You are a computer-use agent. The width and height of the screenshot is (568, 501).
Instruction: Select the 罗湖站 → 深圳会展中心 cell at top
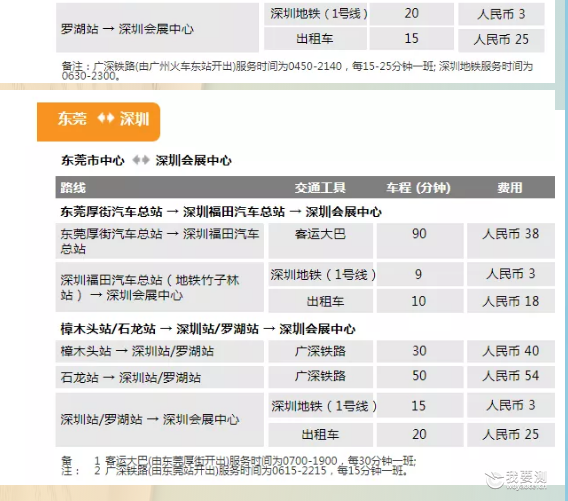click(158, 28)
